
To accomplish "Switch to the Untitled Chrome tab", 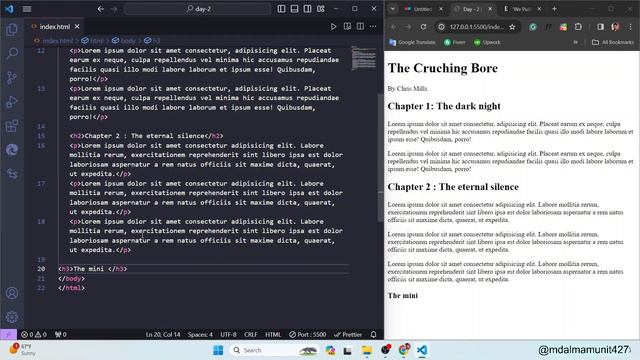I will pyautogui.click(x=422, y=9).
